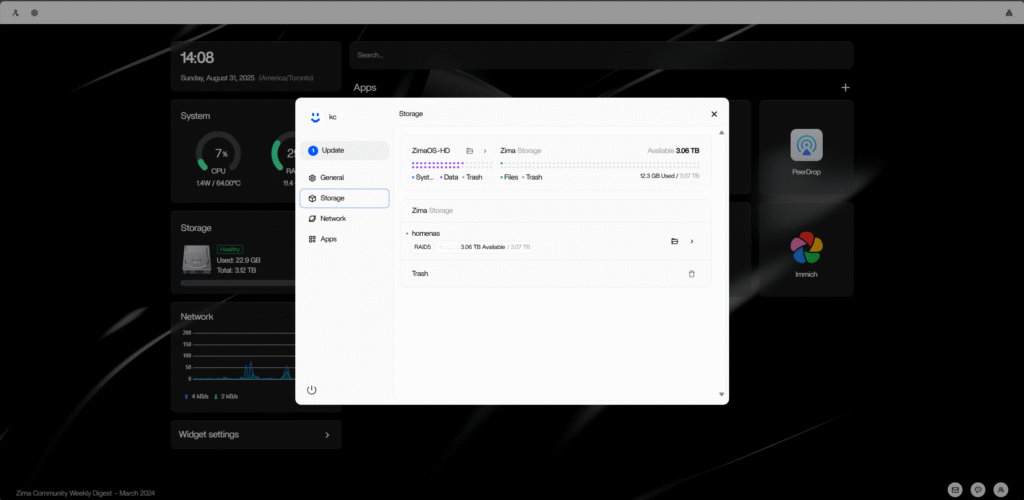Click the Files legend label
1024x500 pixels.
(x=511, y=177)
